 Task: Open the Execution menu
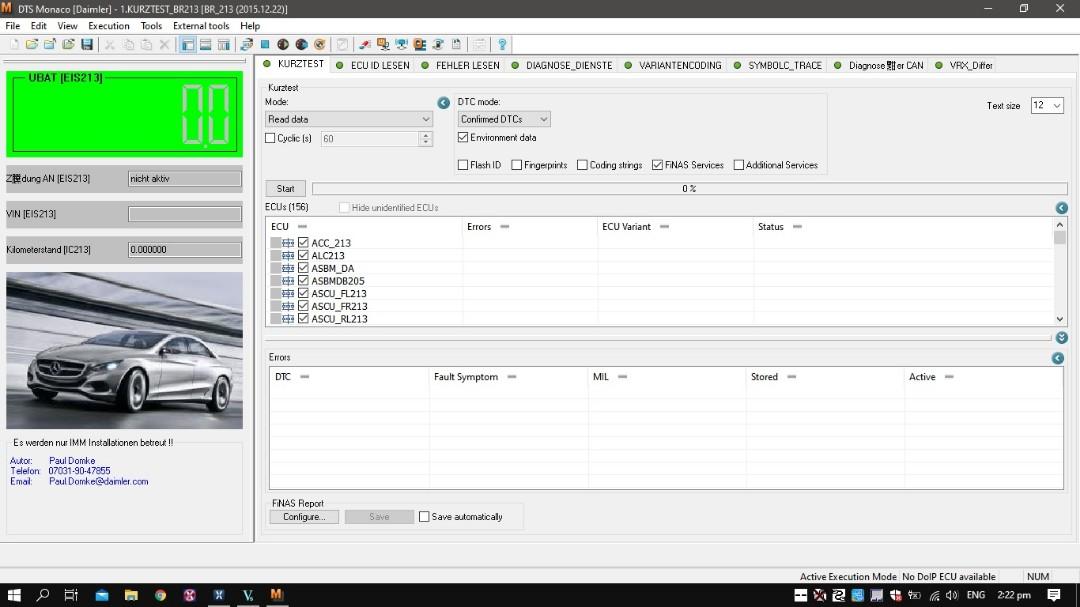(x=108, y=26)
